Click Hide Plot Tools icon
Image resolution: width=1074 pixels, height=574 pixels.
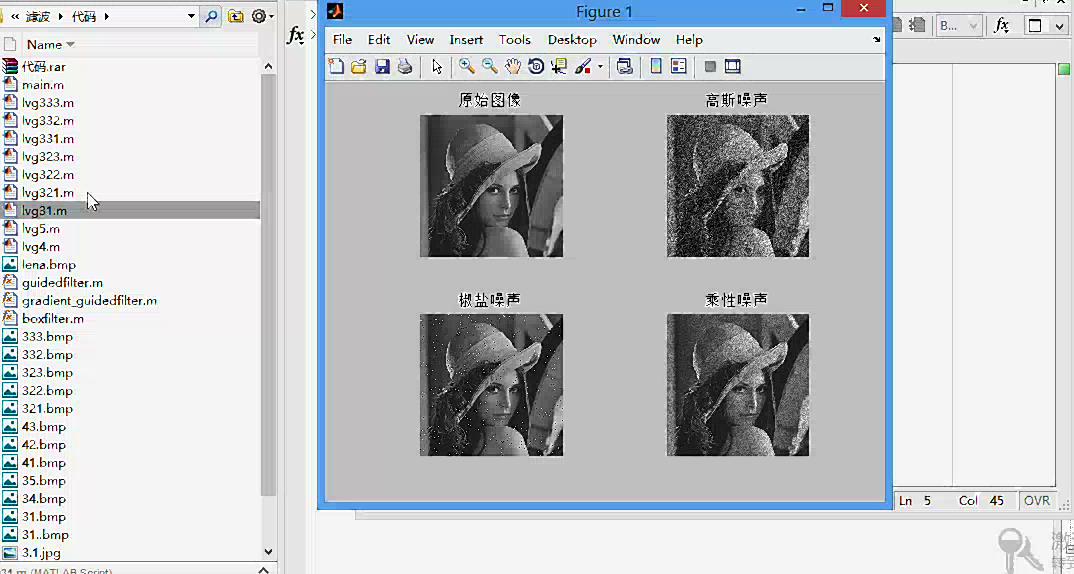pyautogui.click(x=710, y=66)
